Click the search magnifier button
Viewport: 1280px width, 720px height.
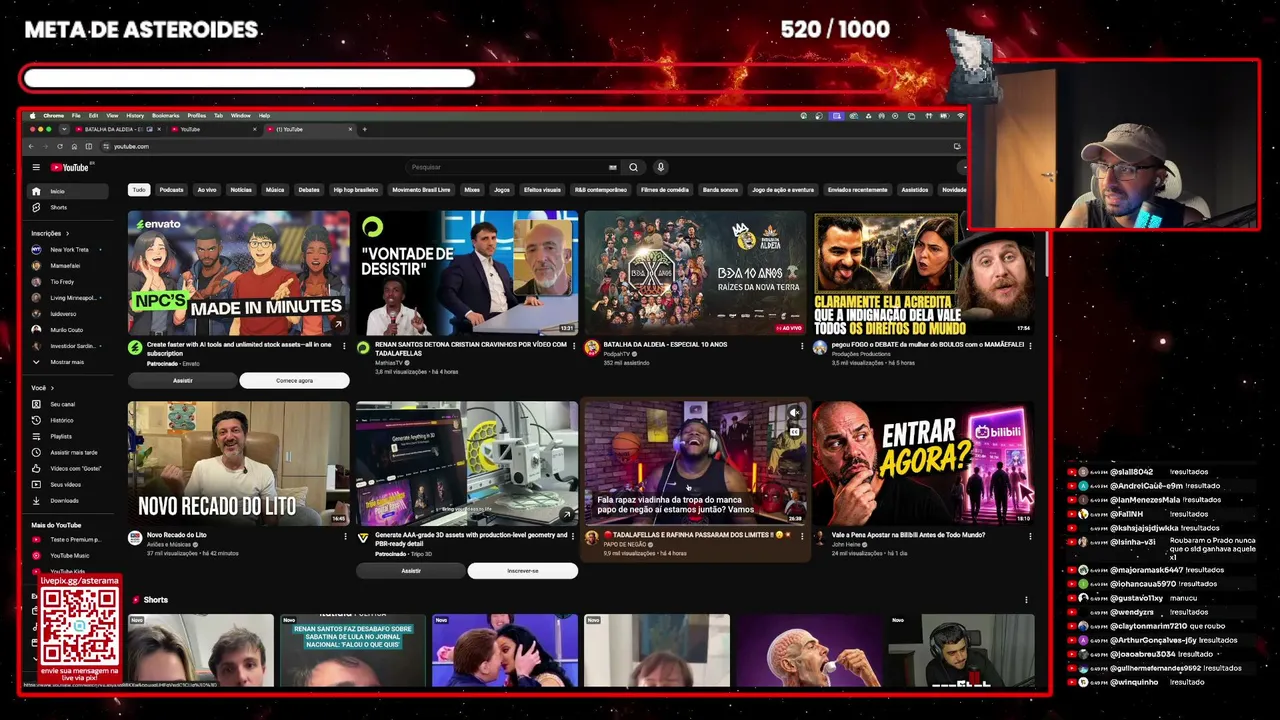click(x=633, y=167)
